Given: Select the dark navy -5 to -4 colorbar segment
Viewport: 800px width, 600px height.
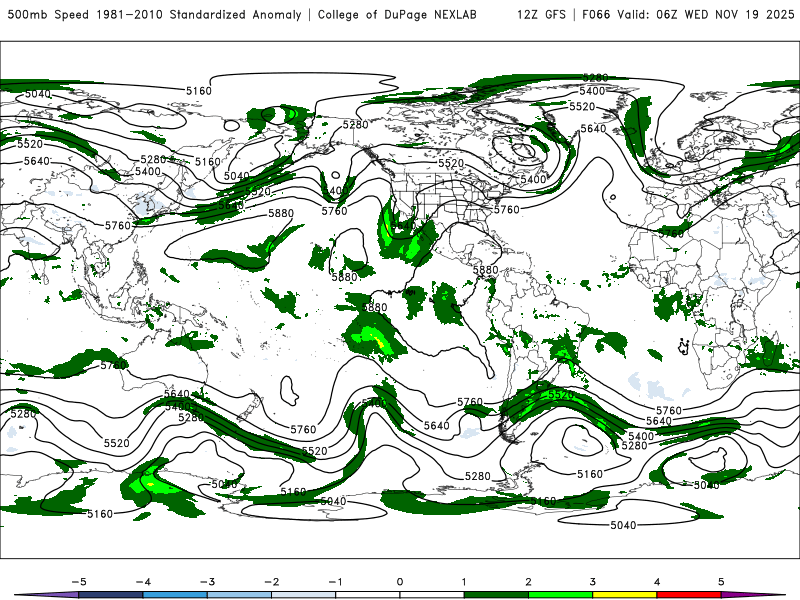Looking at the screenshot, I should pyautogui.click(x=111, y=595).
